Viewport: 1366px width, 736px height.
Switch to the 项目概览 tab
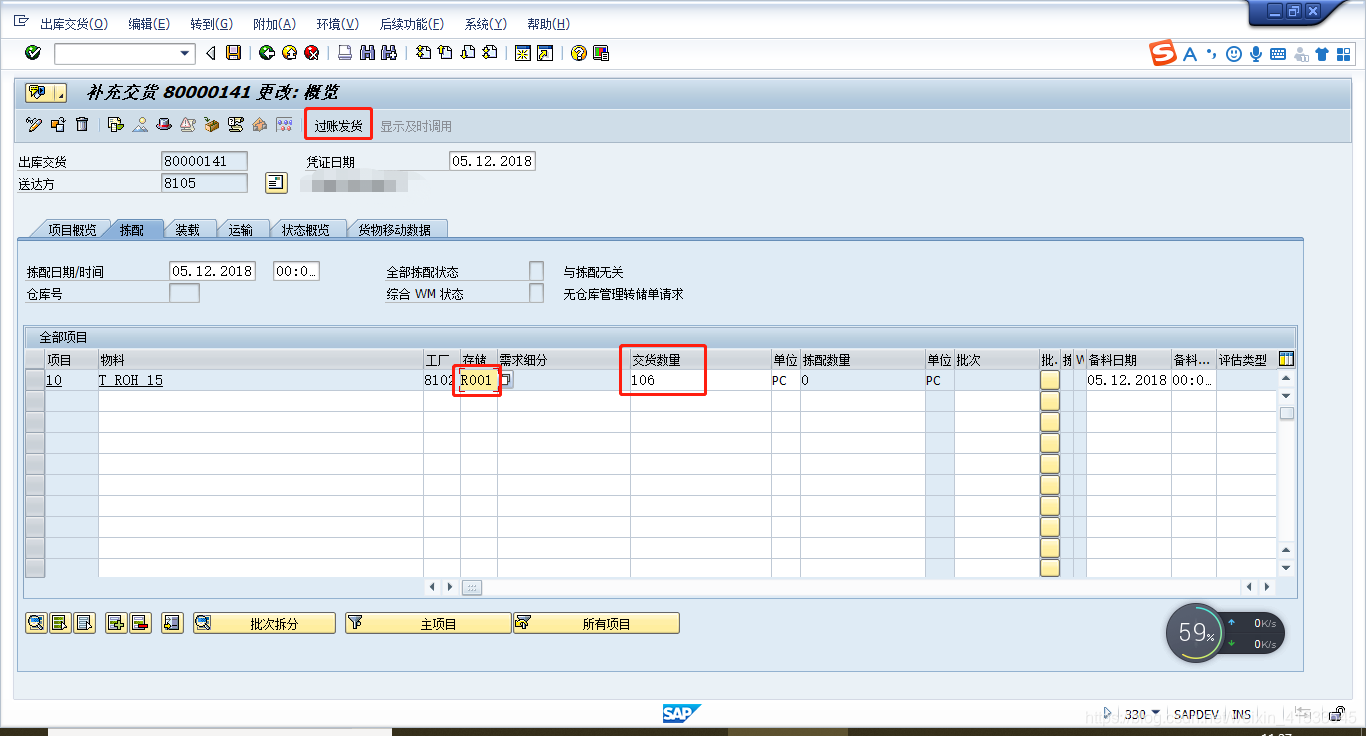[72, 230]
